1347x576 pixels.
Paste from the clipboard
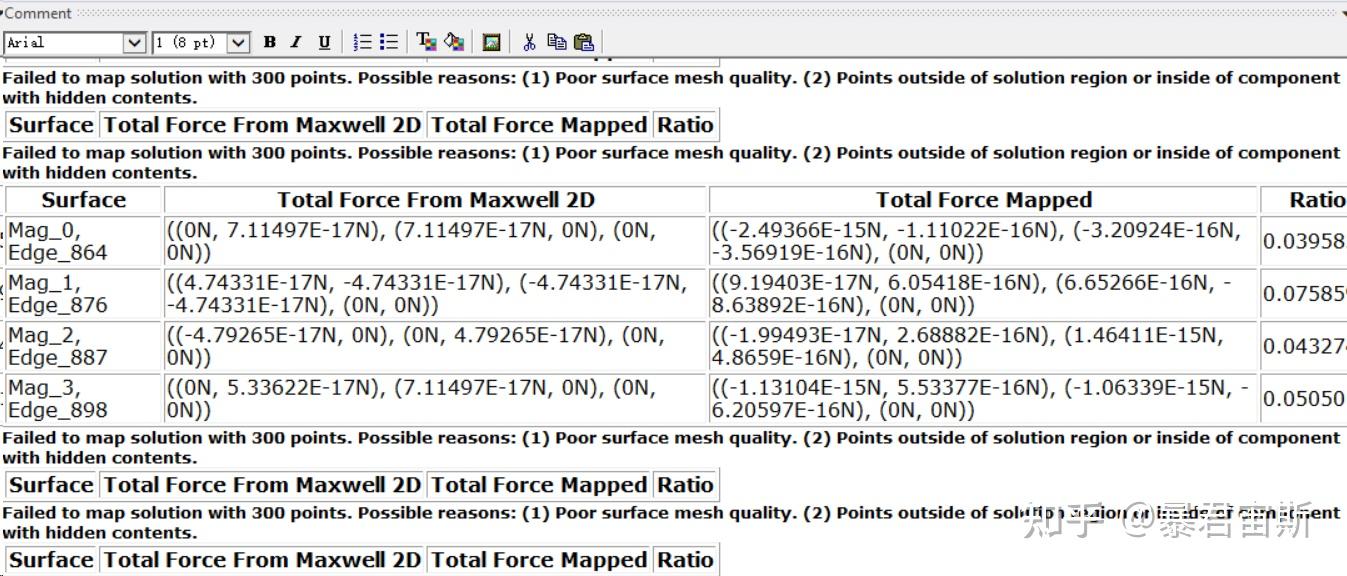pos(584,42)
